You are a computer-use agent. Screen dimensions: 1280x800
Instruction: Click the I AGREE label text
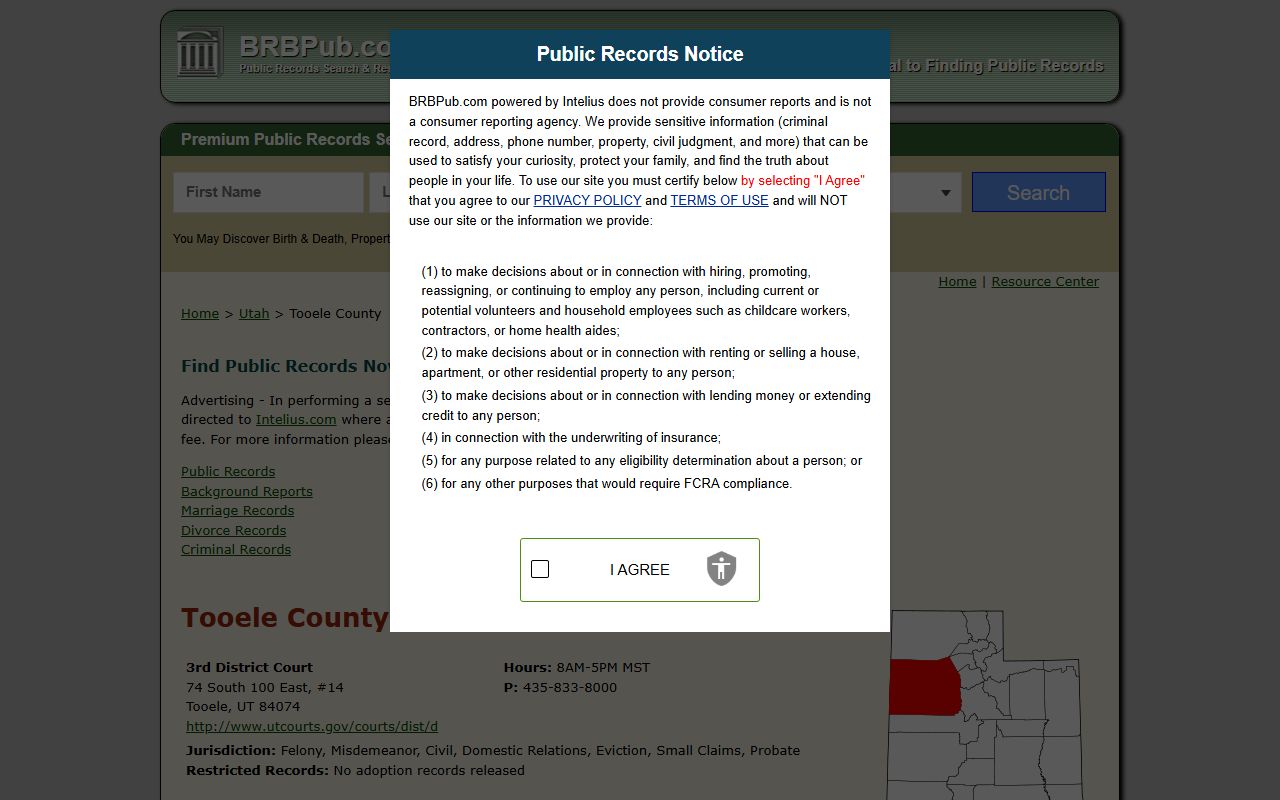[x=640, y=569]
